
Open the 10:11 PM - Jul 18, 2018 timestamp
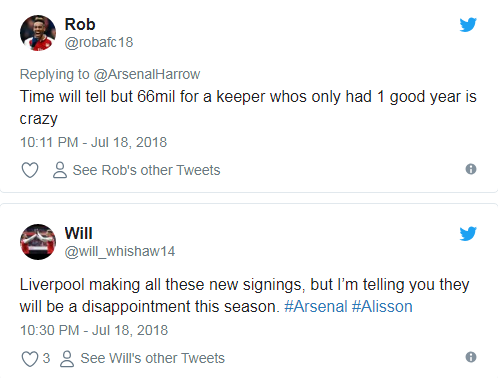click(93, 142)
